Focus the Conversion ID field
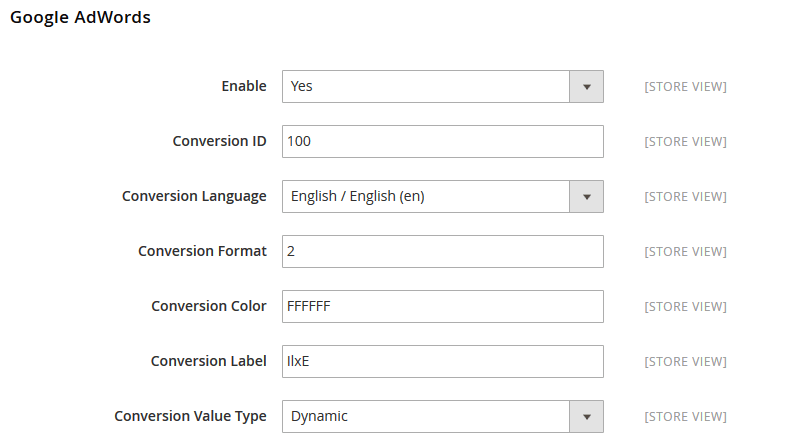Screen dimensions: 800x434 442,141
